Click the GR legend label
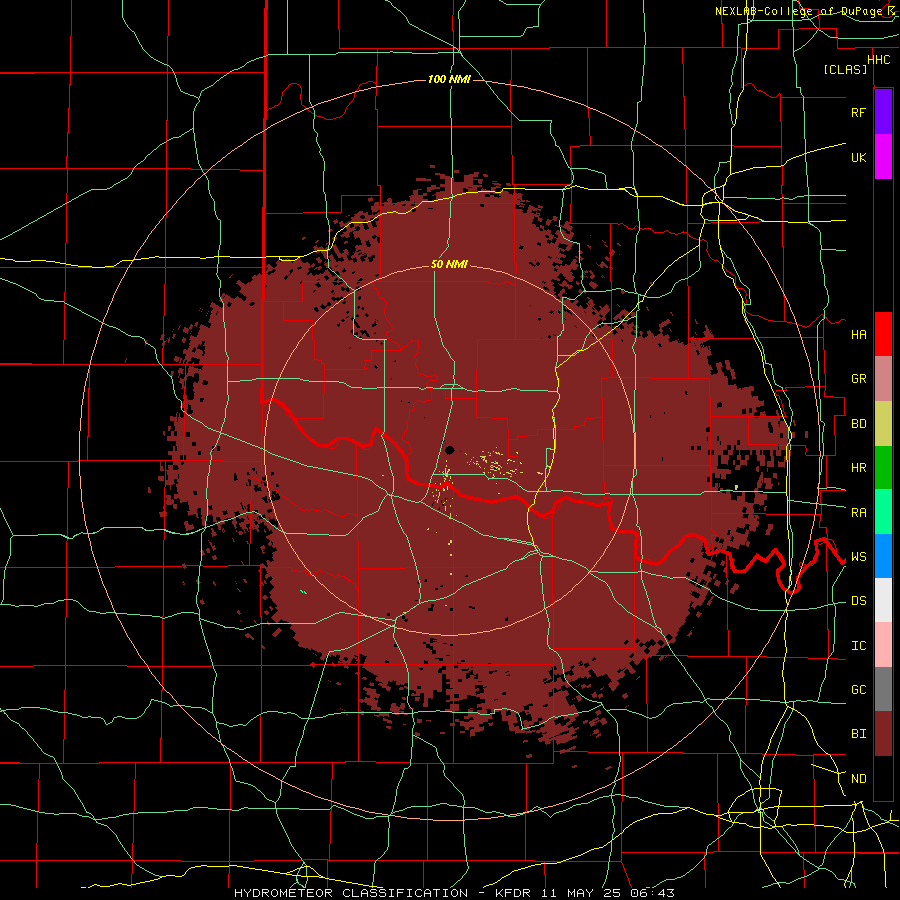Image resolution: width=900 pixels, height=900 pixels. pyautogui.click(x=858, y=379)
